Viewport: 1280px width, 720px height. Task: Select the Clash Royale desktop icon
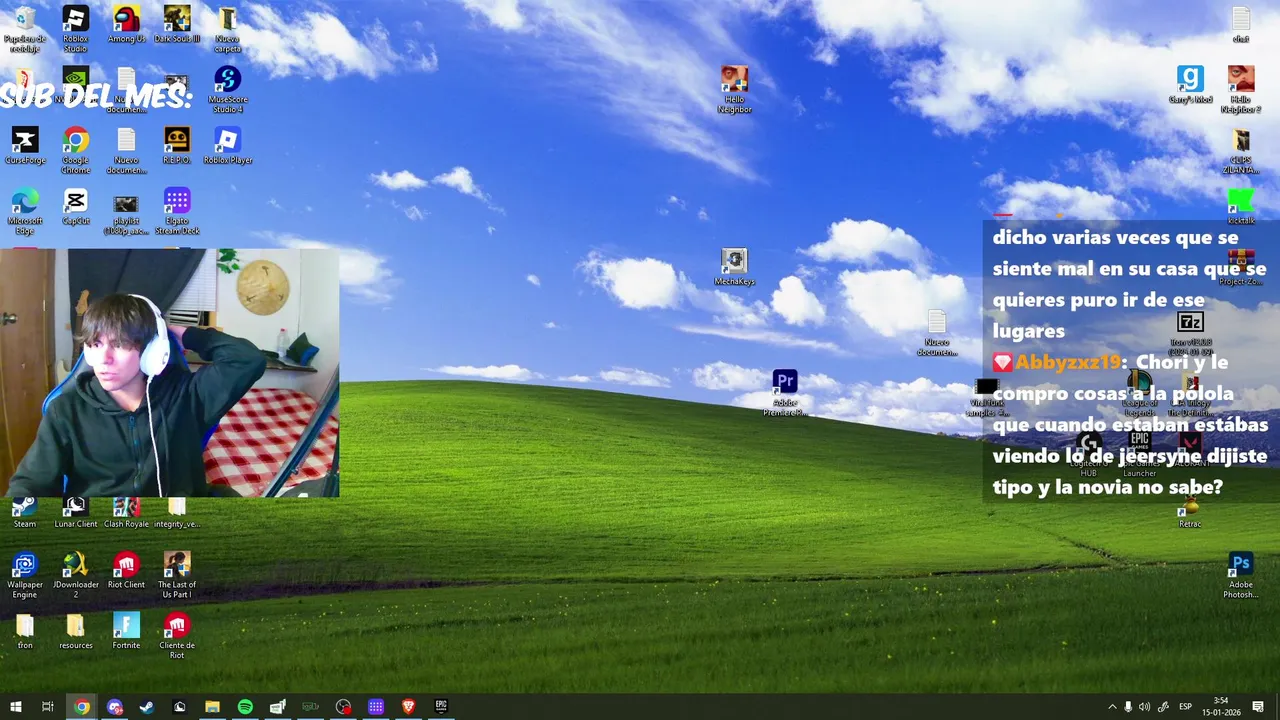pos(126,512)
